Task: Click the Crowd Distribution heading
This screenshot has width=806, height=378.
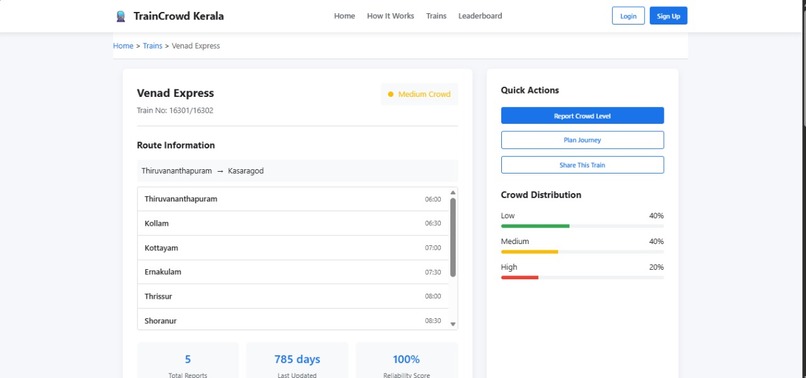Action: [x=541, y=195]
